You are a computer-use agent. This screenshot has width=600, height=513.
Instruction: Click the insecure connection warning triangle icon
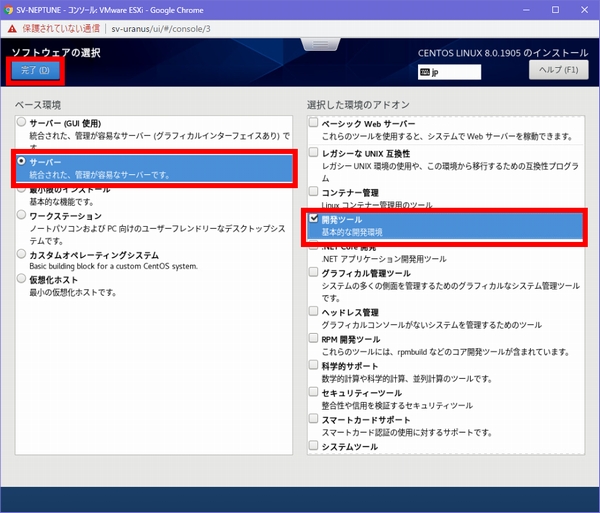click(12, 29)
